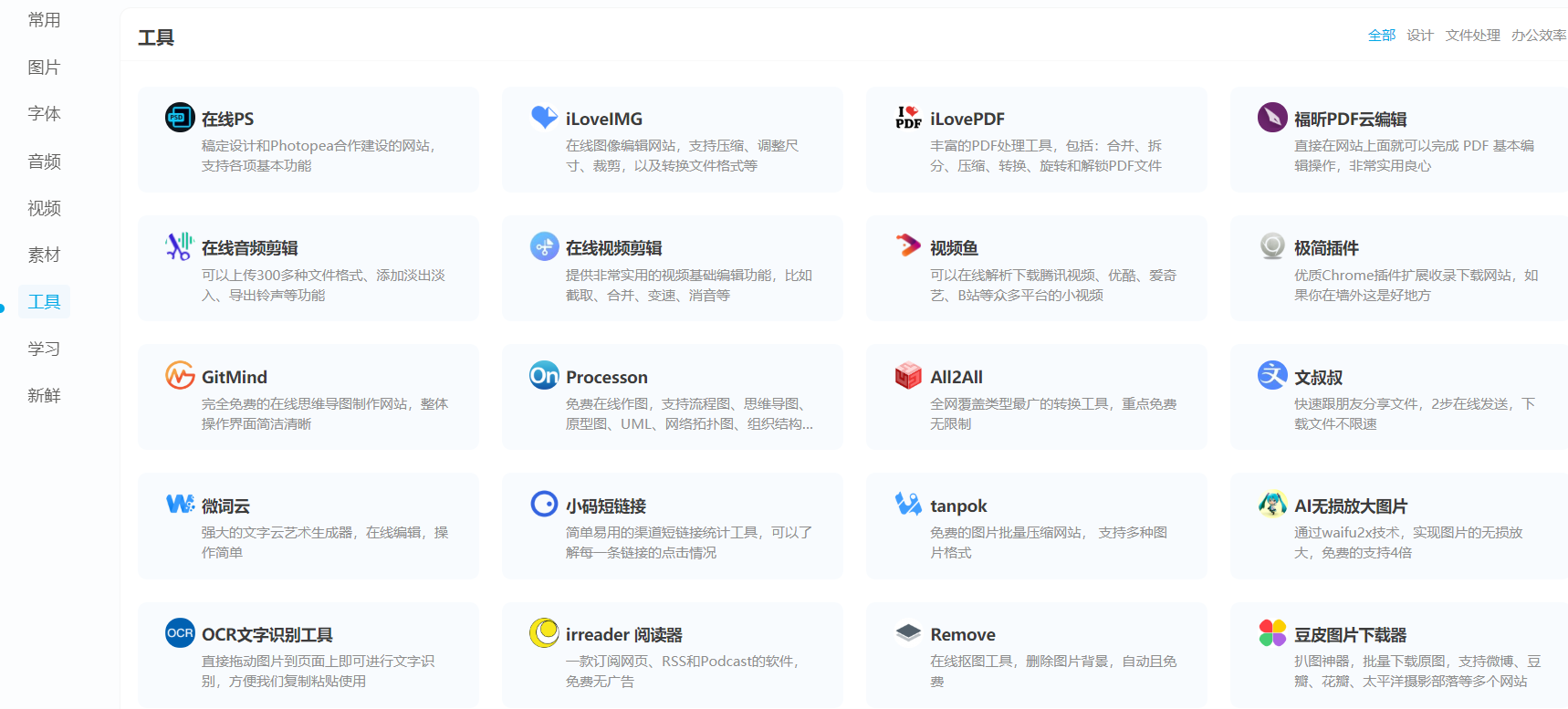Open the AI无损放大图片 title link
Screen dimensions: 1568x709
(x=1351, y=506)
